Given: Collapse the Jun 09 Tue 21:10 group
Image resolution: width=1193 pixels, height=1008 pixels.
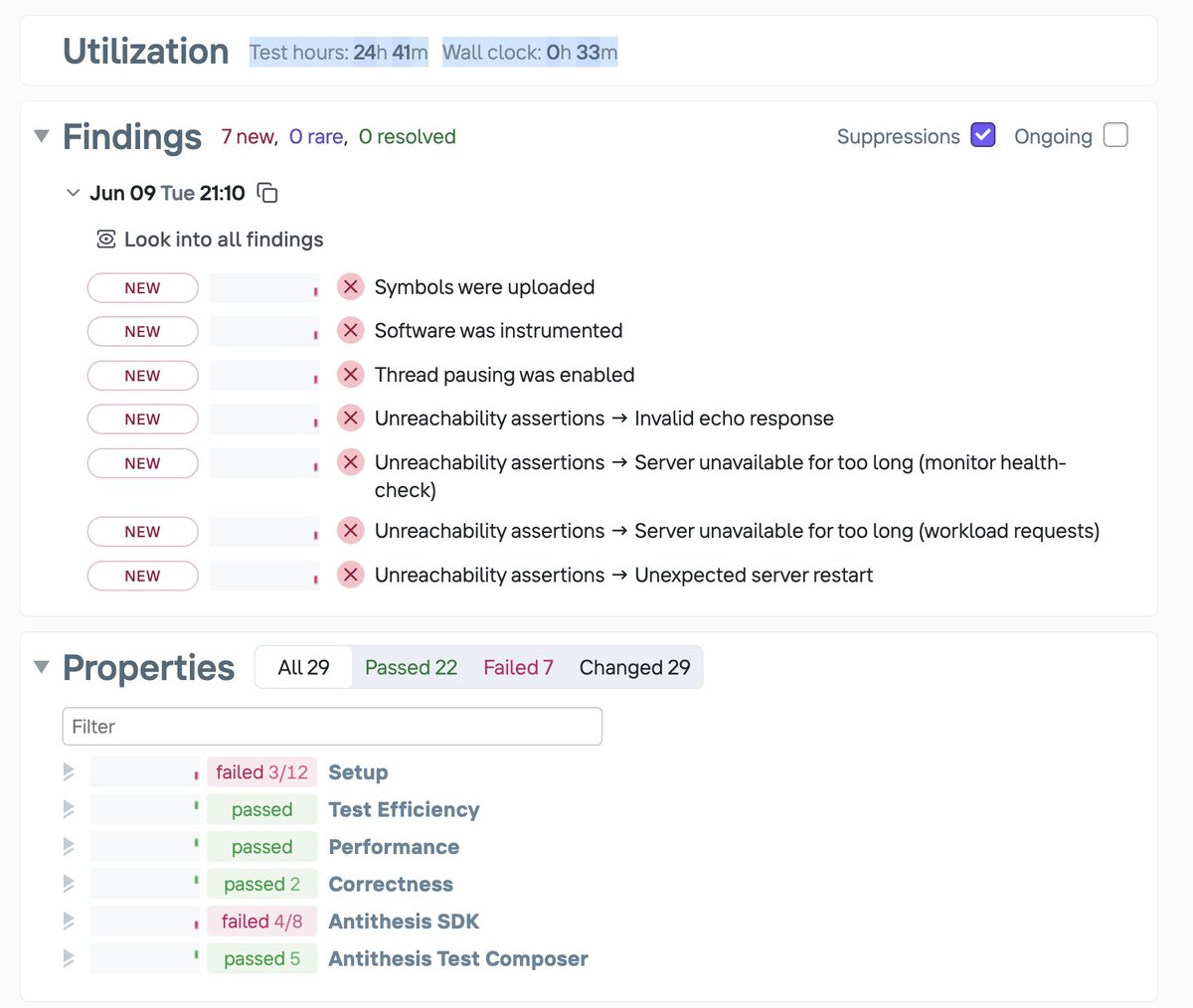Looking at the screenshot, I should [x=73, y=193].
